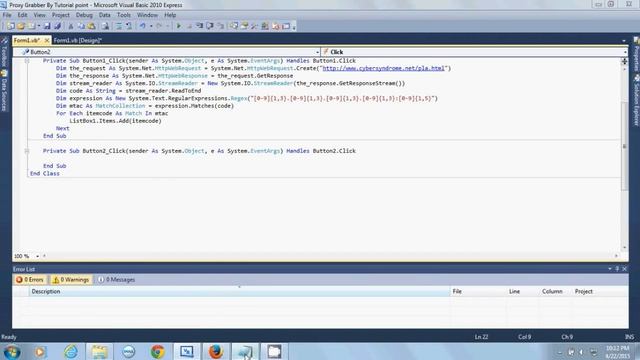The image size is (640, 360).
Task: Click the Step Over toolbar icon
Action: [210, 26]
